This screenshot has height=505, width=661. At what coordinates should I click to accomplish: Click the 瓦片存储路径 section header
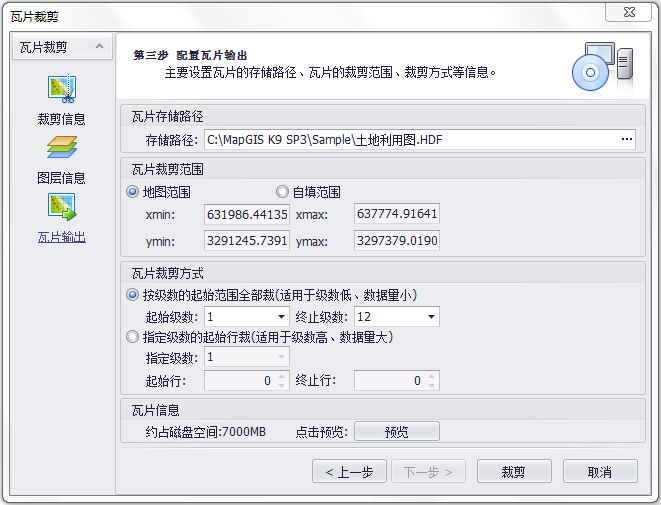[167, 116]
